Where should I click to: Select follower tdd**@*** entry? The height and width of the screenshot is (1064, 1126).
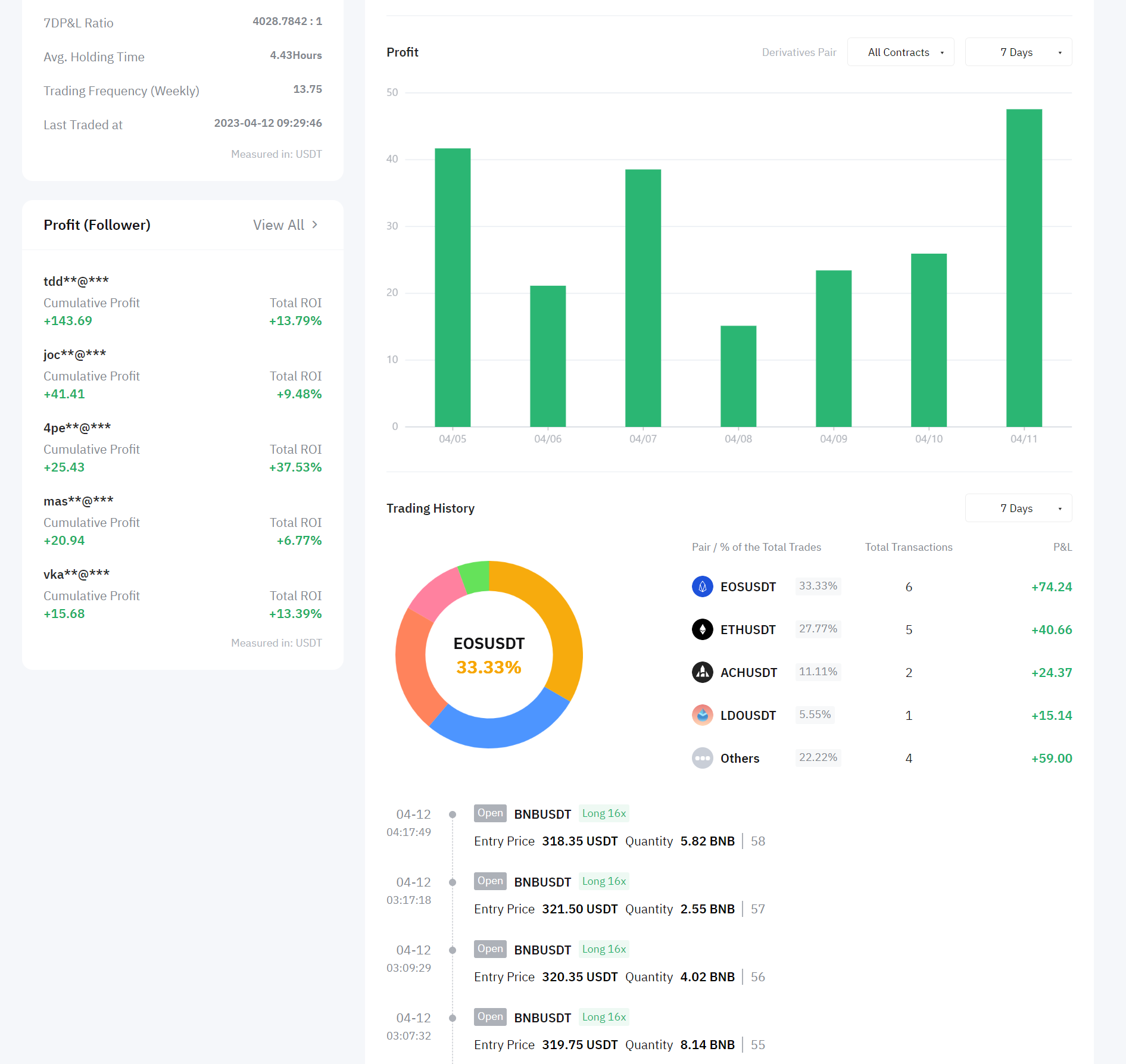click(x=76, y=281)
